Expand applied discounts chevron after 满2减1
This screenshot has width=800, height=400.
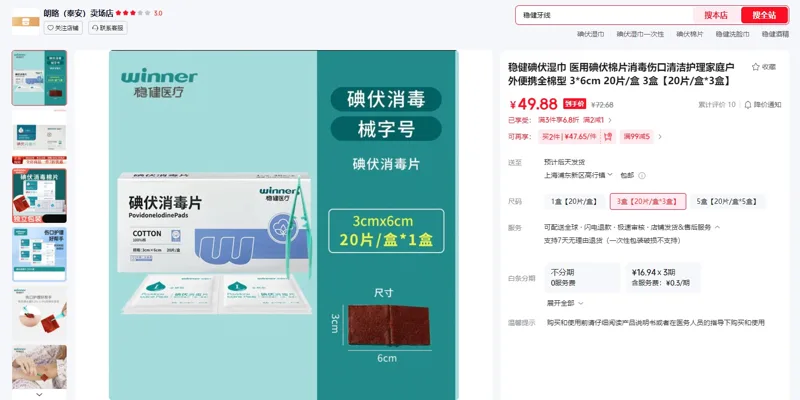[610, 120]
